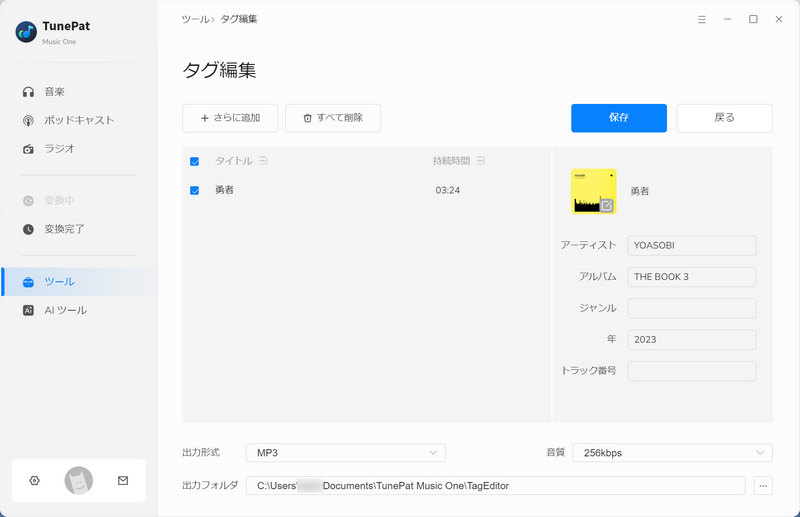Click the すべて削除 button
800x517 pixels.
(x=333, y=118)
